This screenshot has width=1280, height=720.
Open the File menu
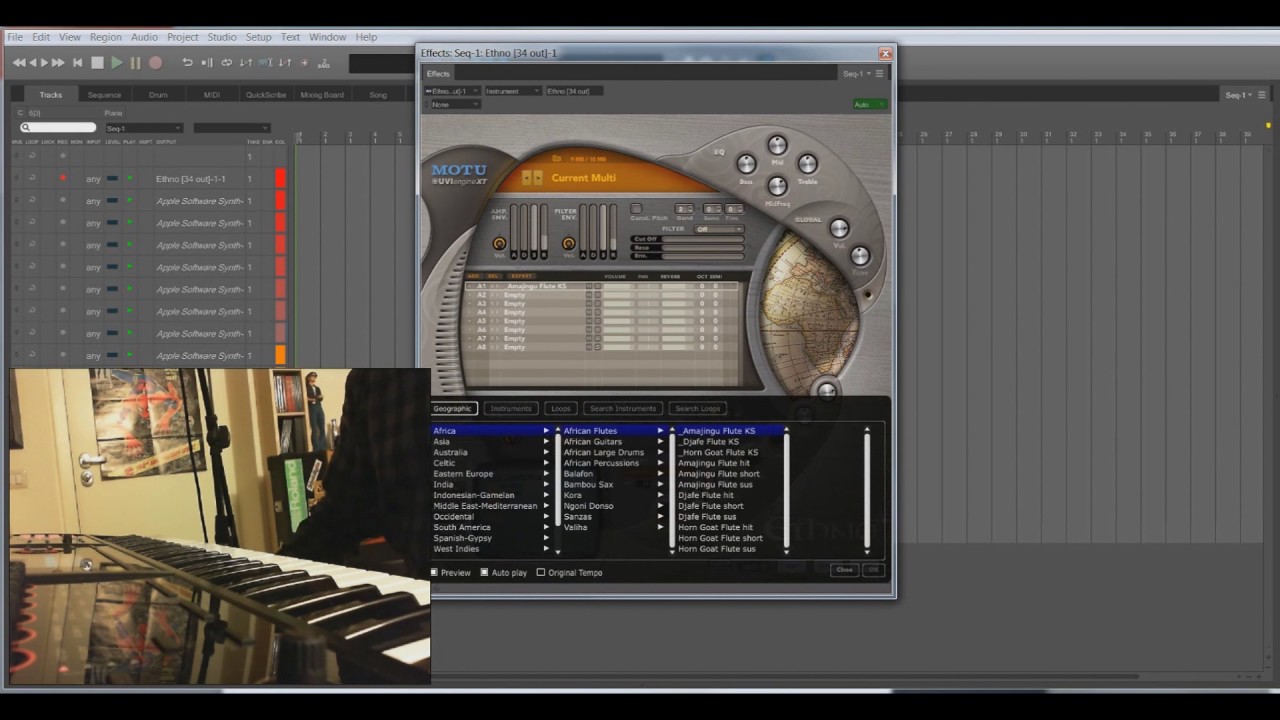15,37
